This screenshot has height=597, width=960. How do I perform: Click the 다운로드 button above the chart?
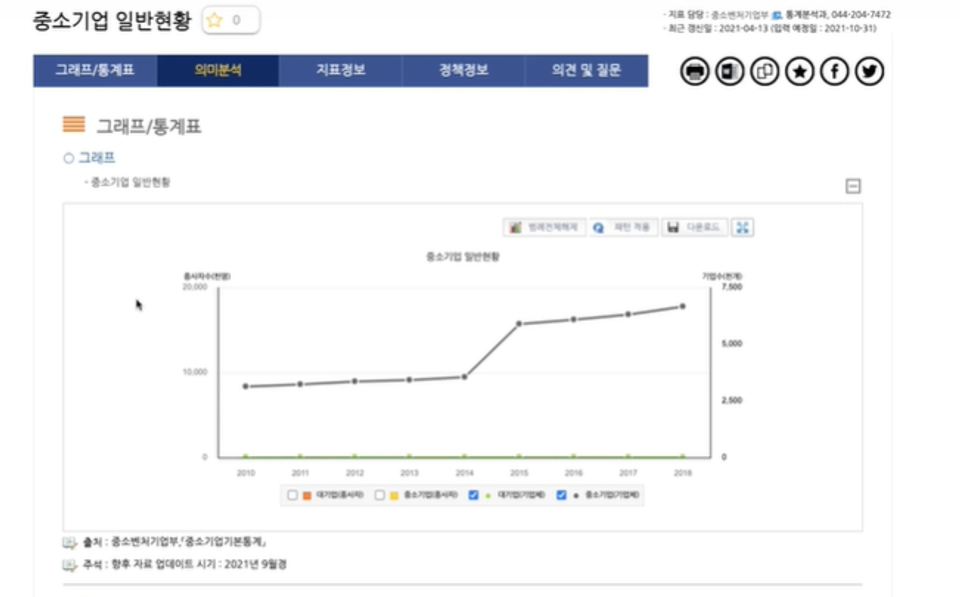point(694,227)
